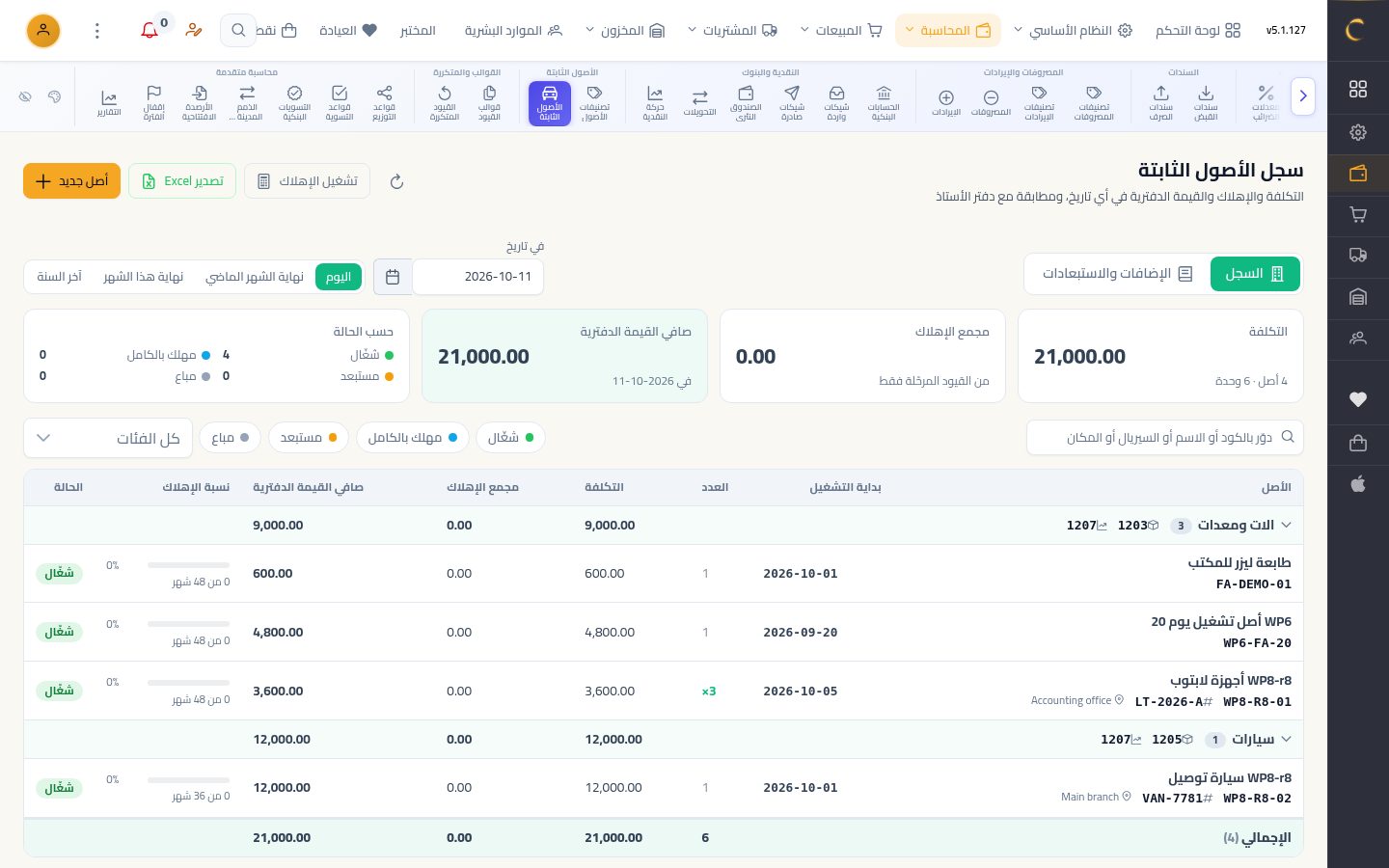Open تصنيفات المصروفات expense categories
The width and height of the screenshot is (1389, 868).
[x=1094, y=103]
